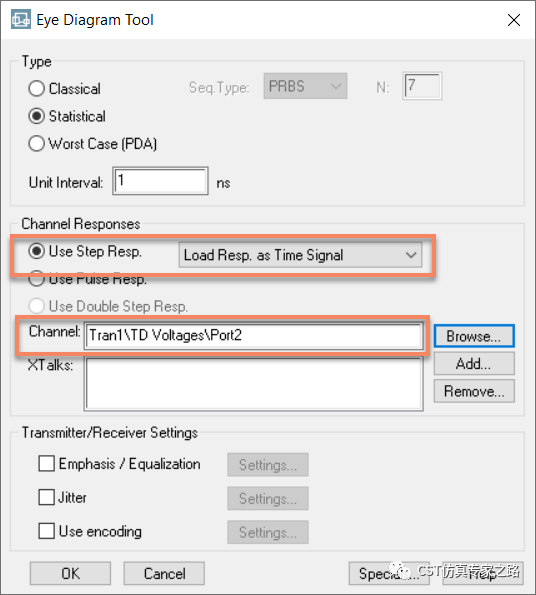
Task: Click the Channel path text field
Action: [254, 336]
